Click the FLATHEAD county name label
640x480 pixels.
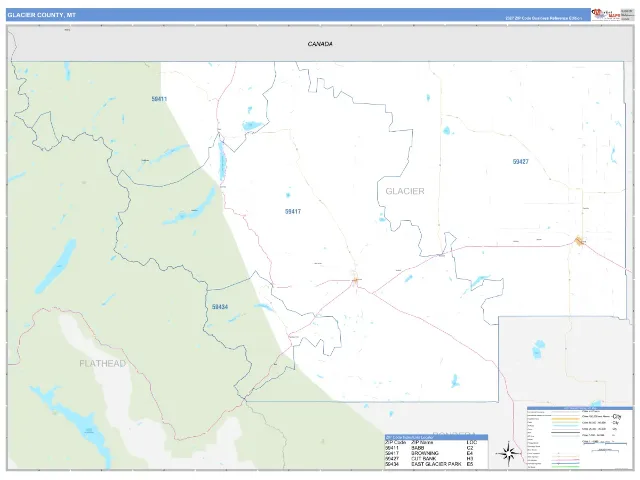coord(102,363)
